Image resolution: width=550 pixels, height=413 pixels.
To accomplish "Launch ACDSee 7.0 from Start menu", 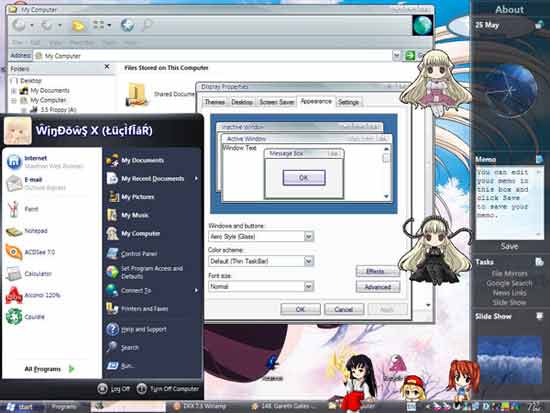I will tap(14, 252).
